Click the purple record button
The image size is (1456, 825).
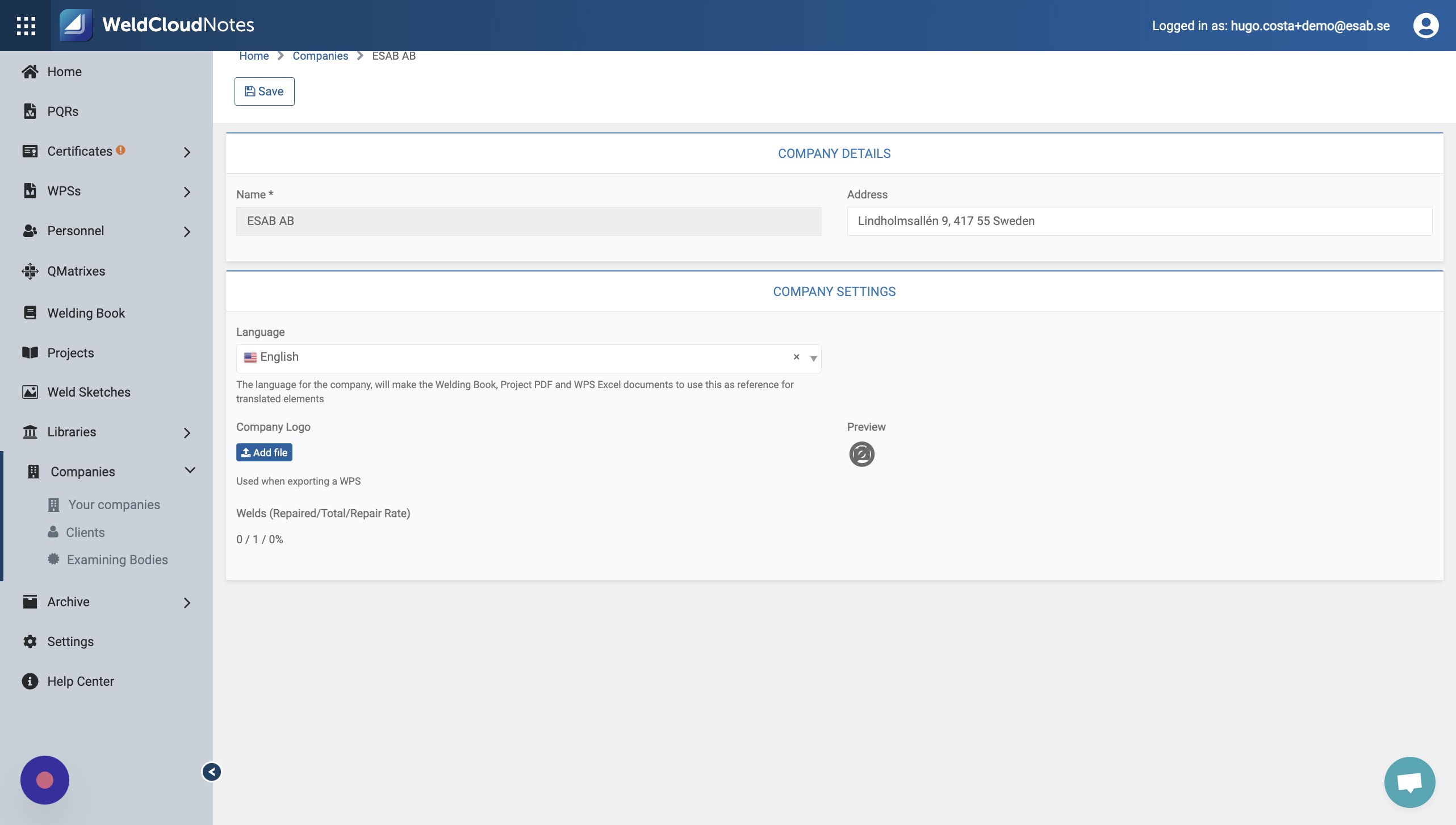45,780
